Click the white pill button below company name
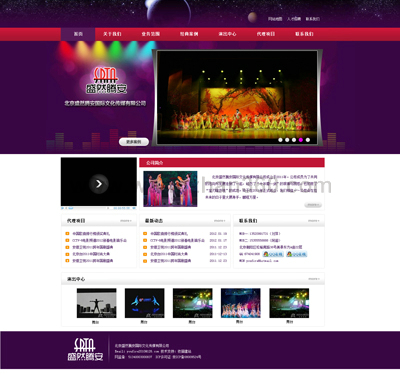The image size is (400, 375). (134, 142)
